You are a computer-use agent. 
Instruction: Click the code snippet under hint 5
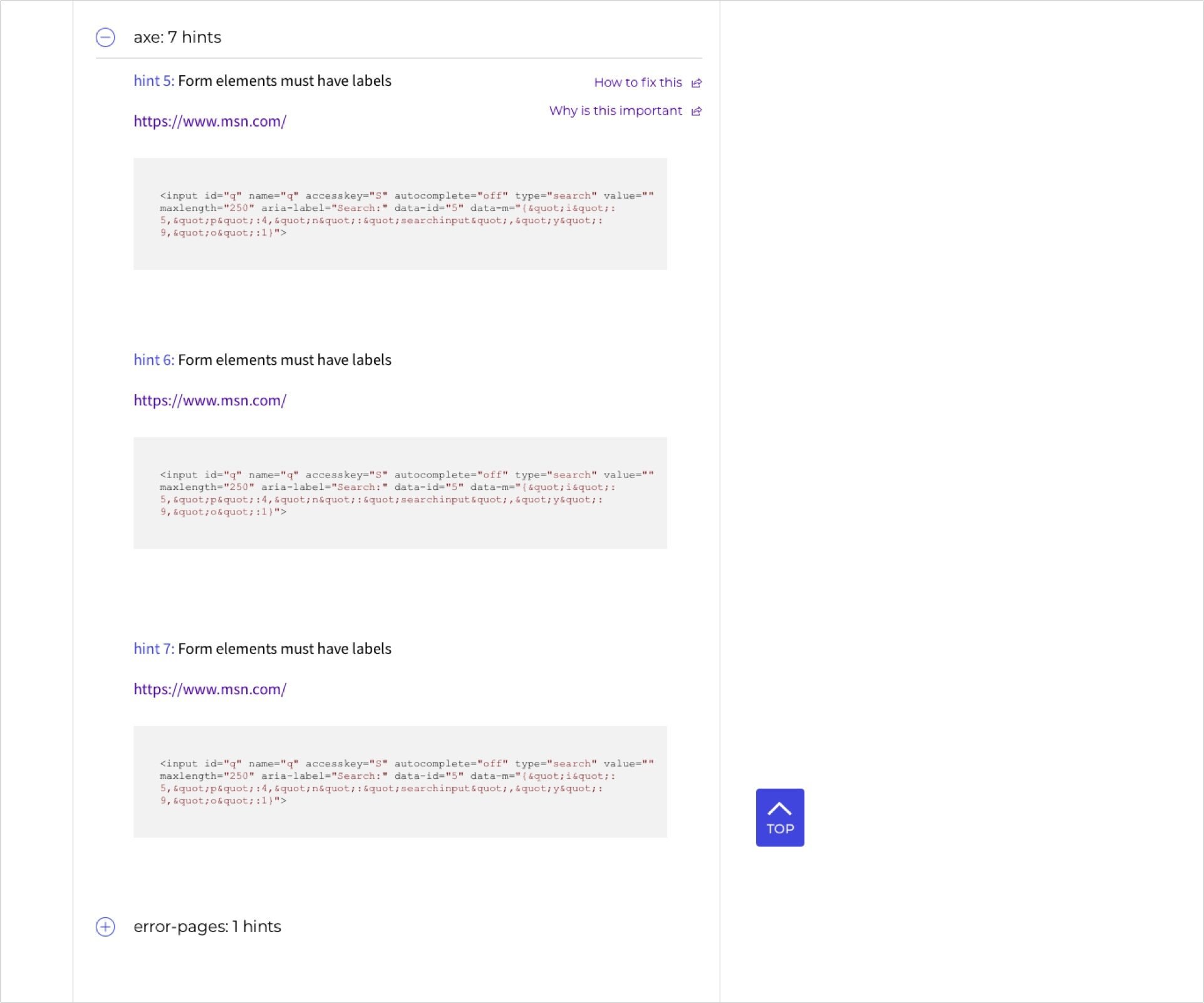(x=400, y=214)
